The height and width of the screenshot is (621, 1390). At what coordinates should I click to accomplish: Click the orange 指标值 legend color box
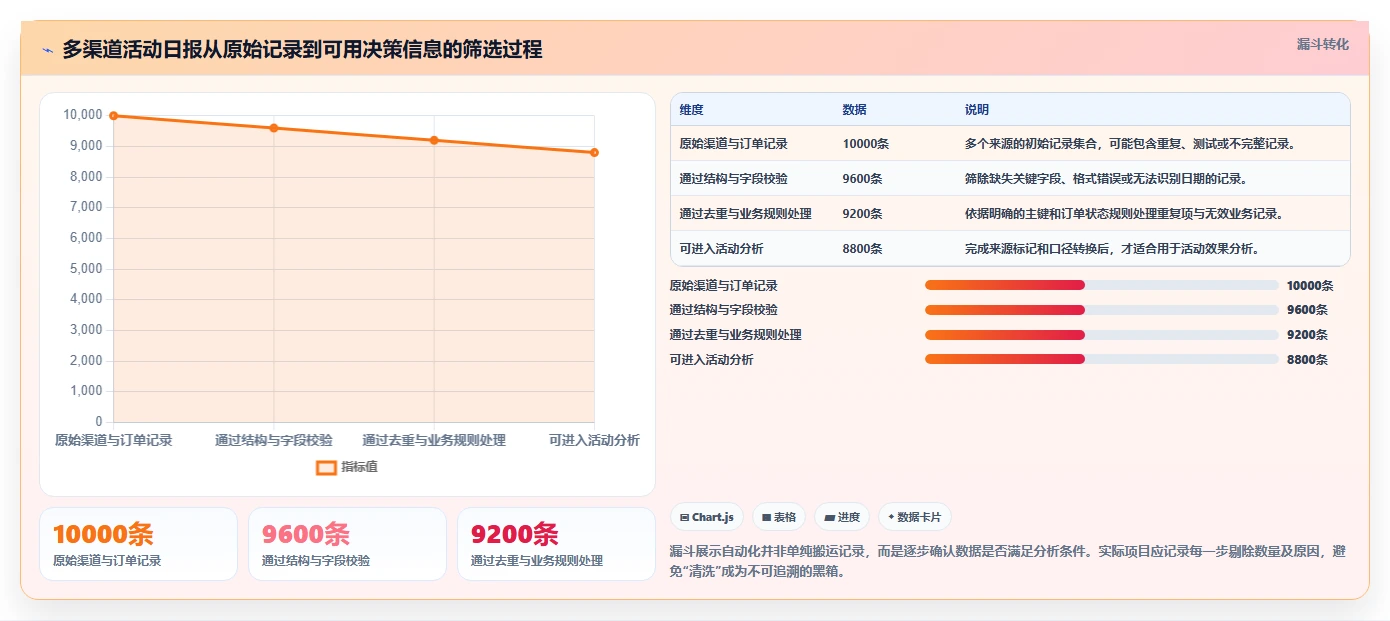coord(326,467)
